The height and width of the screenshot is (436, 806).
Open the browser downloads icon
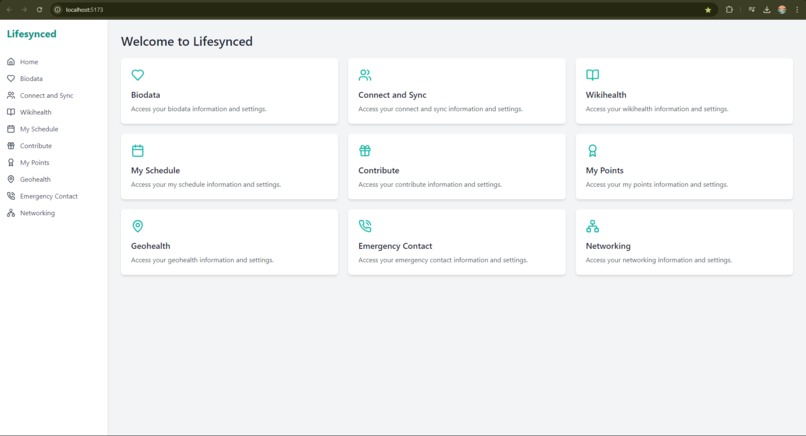pyautogui.click(x=766, y=9)
